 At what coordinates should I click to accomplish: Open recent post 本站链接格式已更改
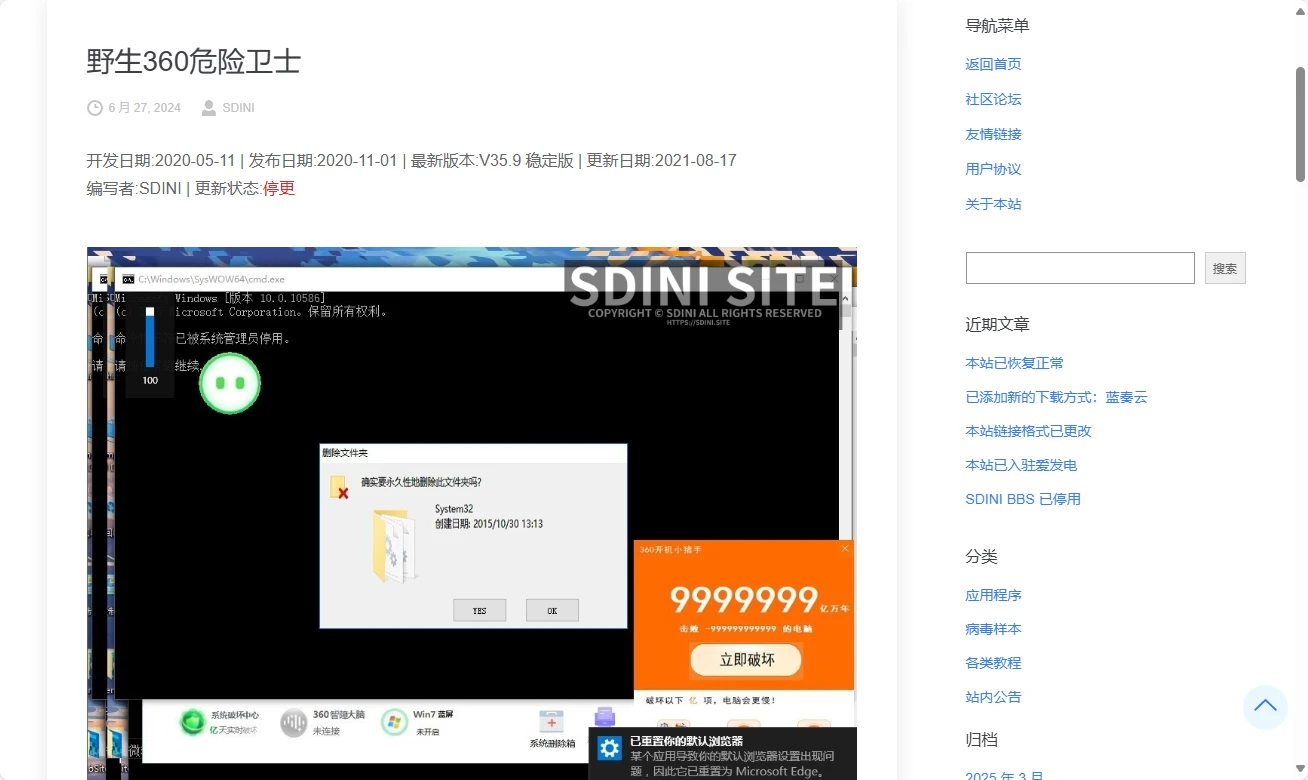coord(1028,431)
